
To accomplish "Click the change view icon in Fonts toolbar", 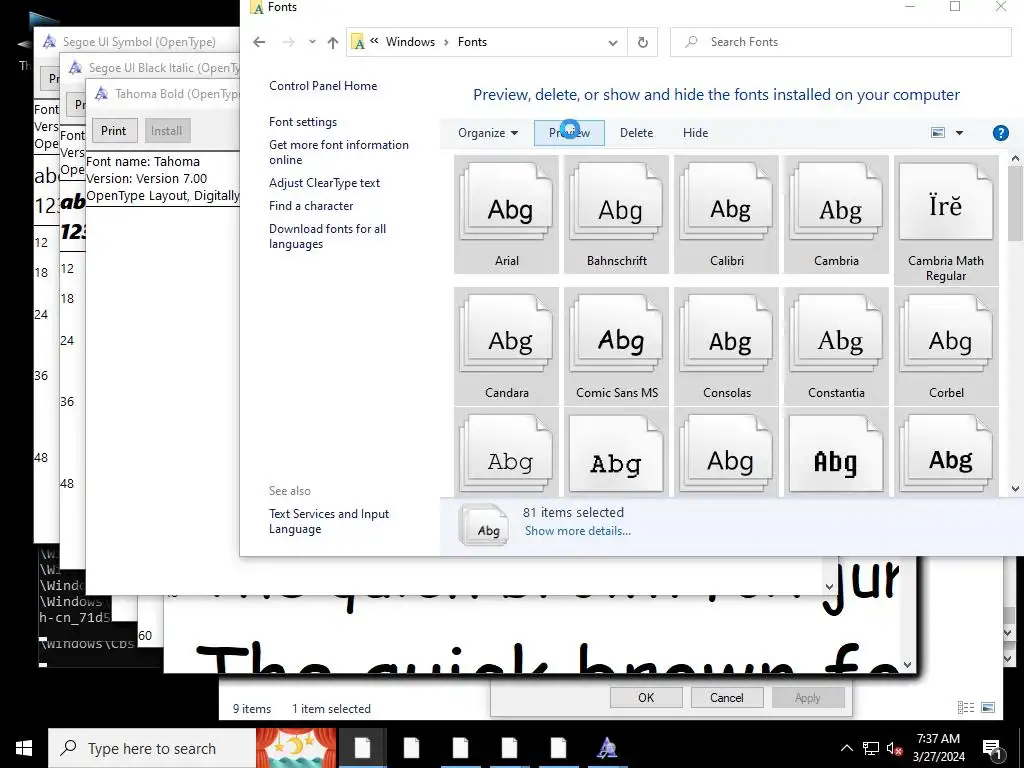I will tap(938, 133).
